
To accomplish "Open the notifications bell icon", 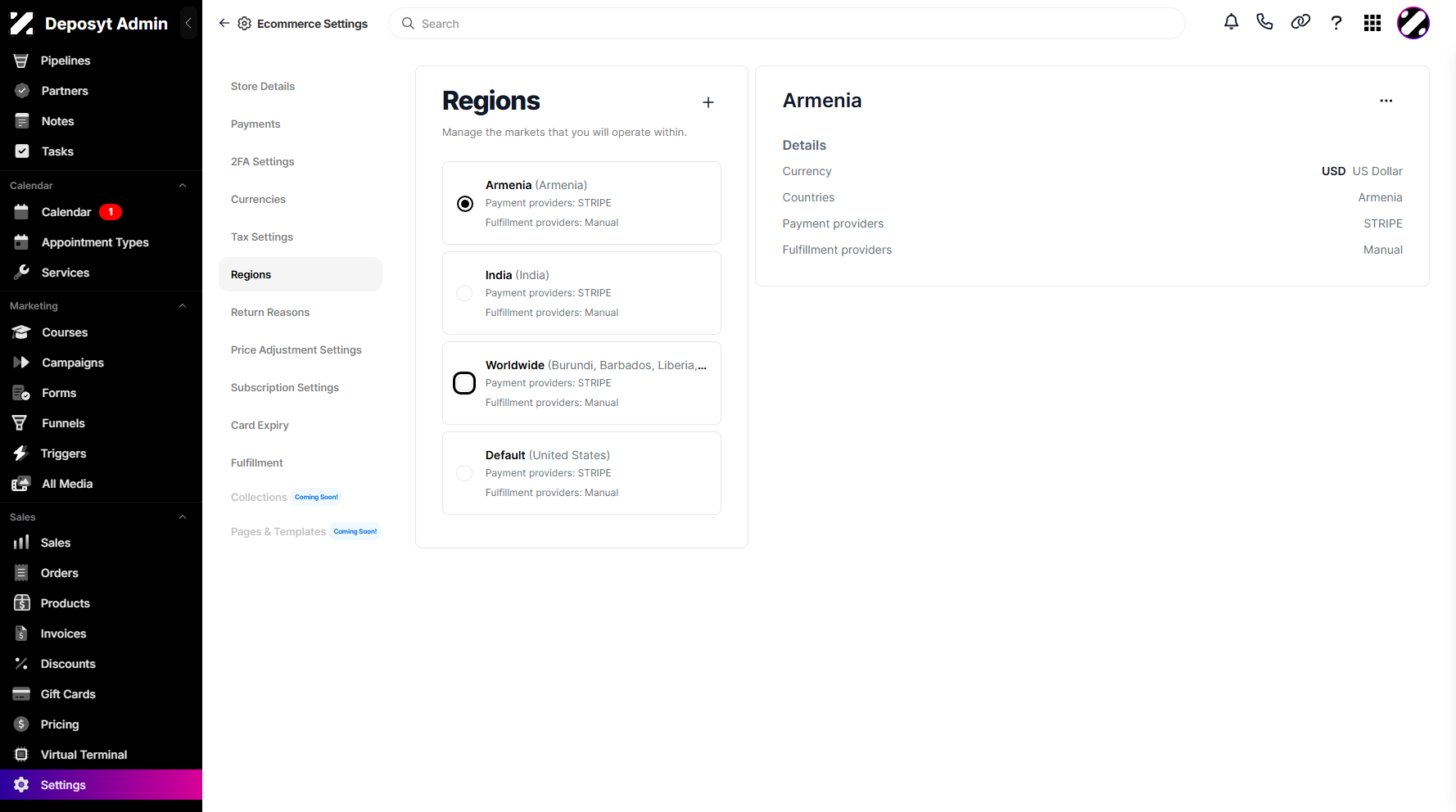I will 1231,22.
